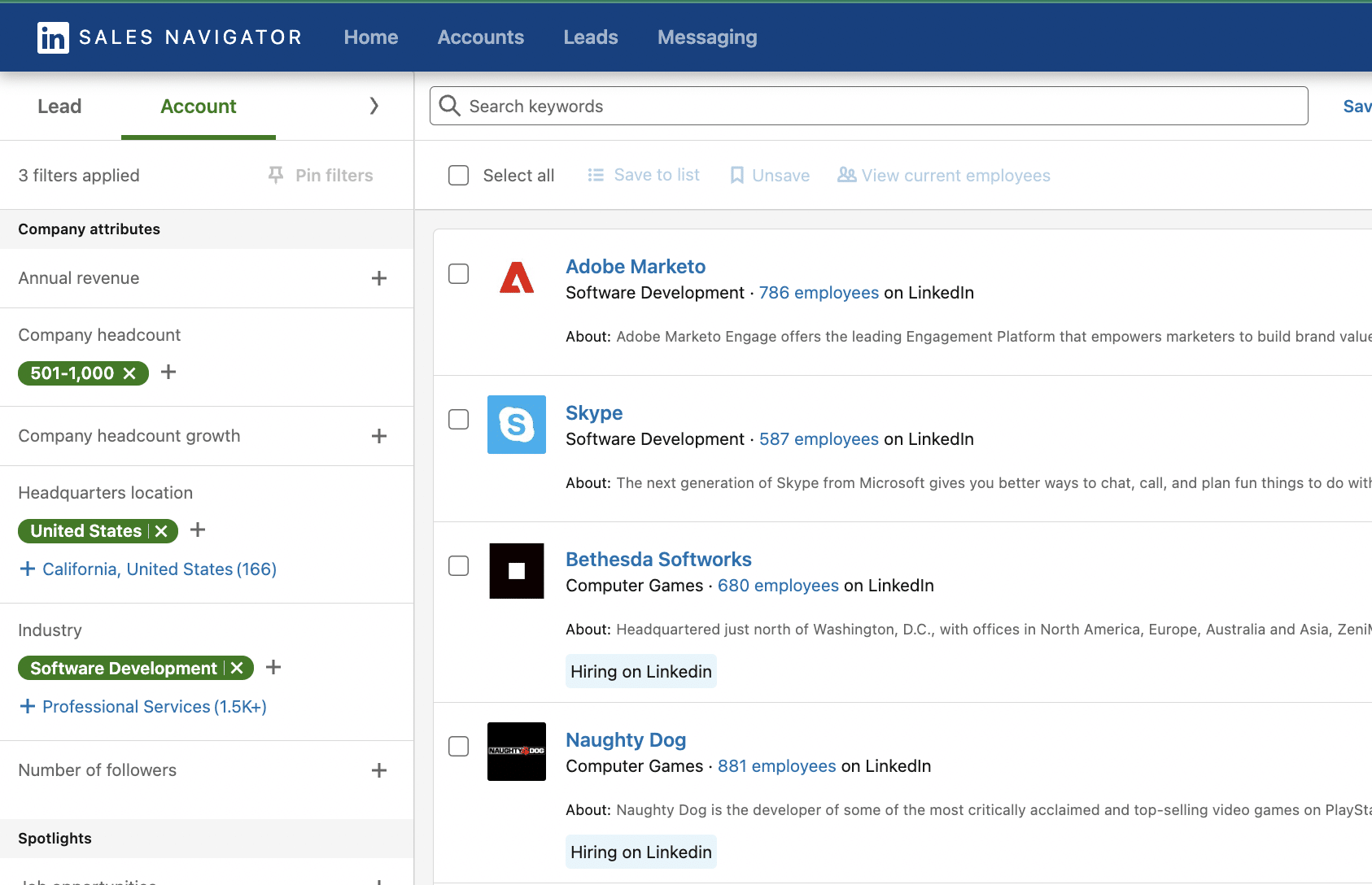Image resolution: width=1372 pixels, height=885 pixels.
Task: Open the Skype company logo
Action: [x=516, y=425]
